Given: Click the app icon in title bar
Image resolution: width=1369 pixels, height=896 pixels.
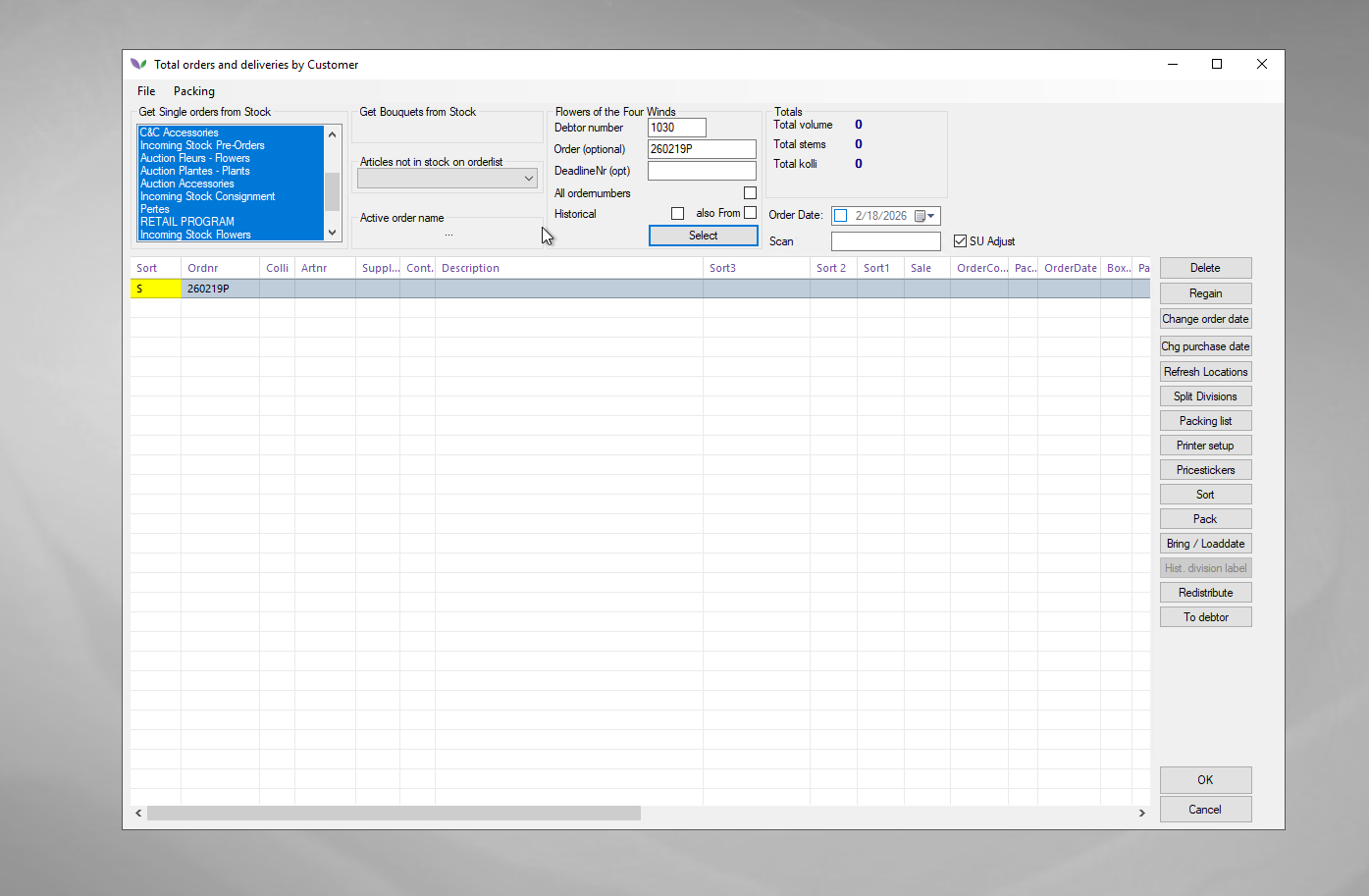Looking at the screenshot, I should coord(138,65).
